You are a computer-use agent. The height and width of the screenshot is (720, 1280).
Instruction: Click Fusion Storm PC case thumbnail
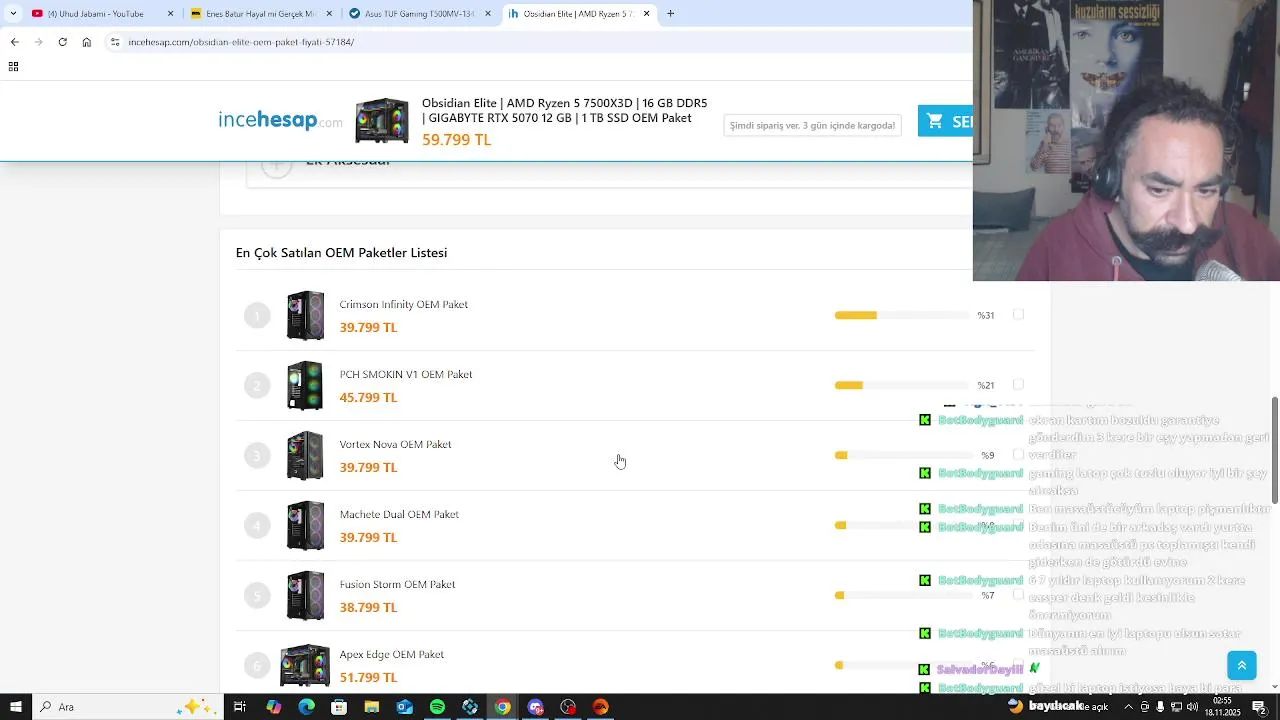(x=305, y=596)
